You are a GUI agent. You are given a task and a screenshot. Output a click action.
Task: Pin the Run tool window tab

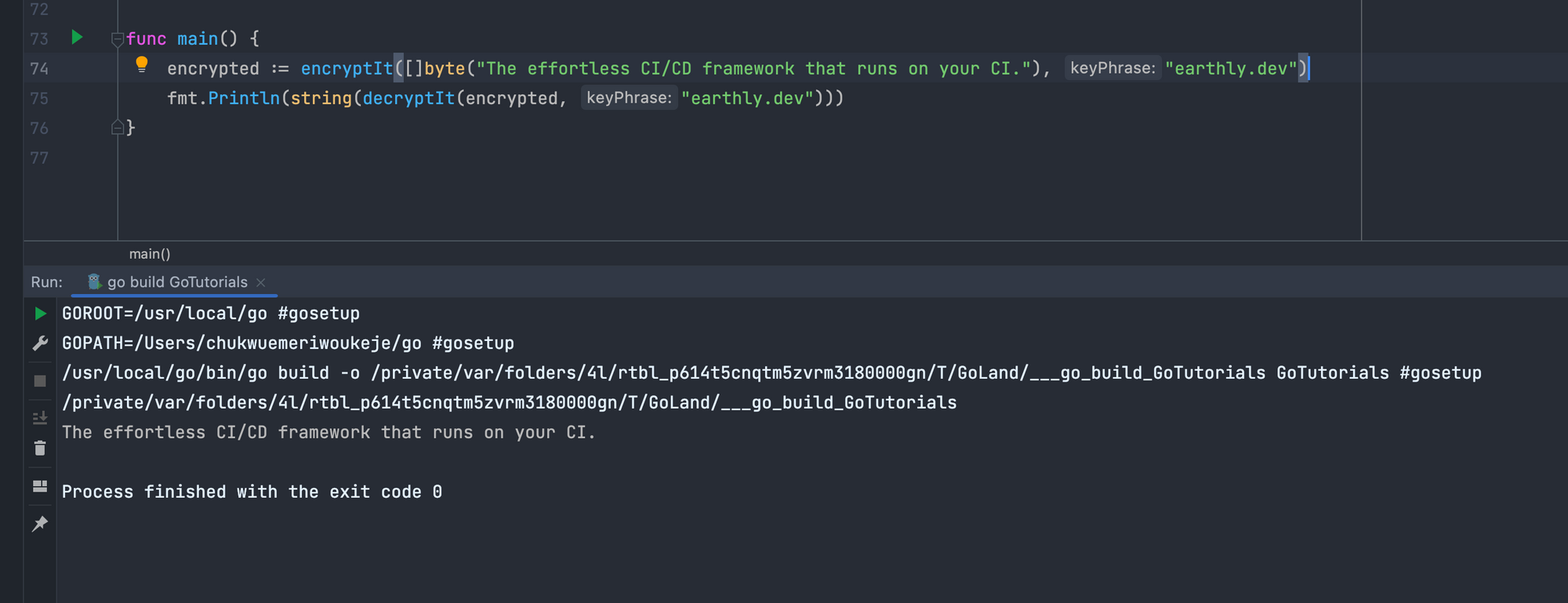coord(39,523)
